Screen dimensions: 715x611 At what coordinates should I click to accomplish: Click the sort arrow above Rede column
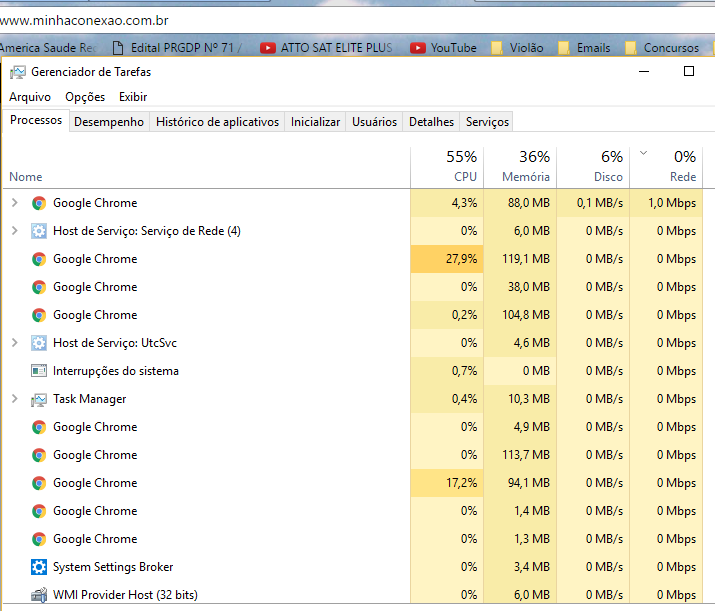(x=643, y=153)
